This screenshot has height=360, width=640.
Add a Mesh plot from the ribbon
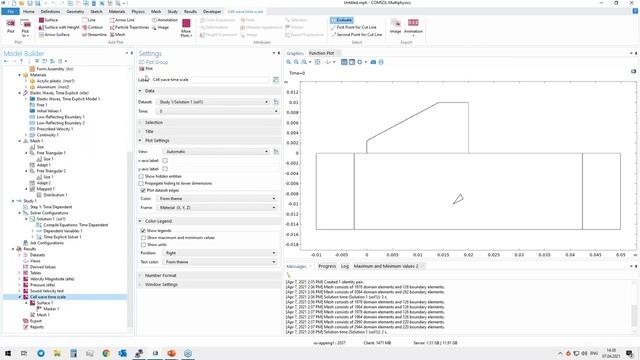(x=118, y=35)
